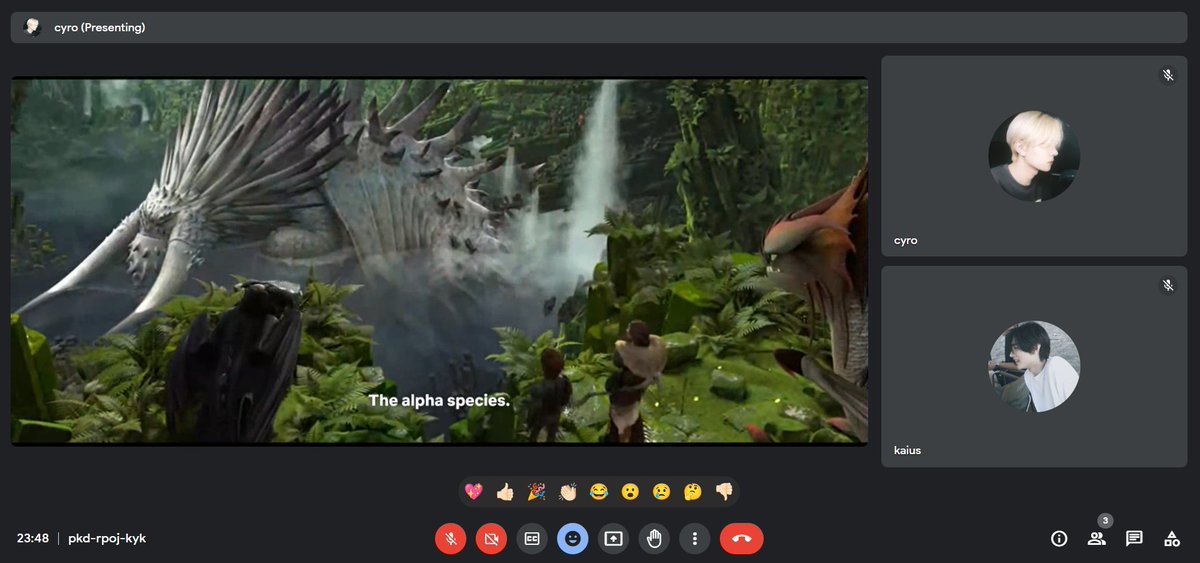The width and height of the screenshot is (1200, 563).
Task: Send the clapping hands reaction
Action: click(568, 491)
